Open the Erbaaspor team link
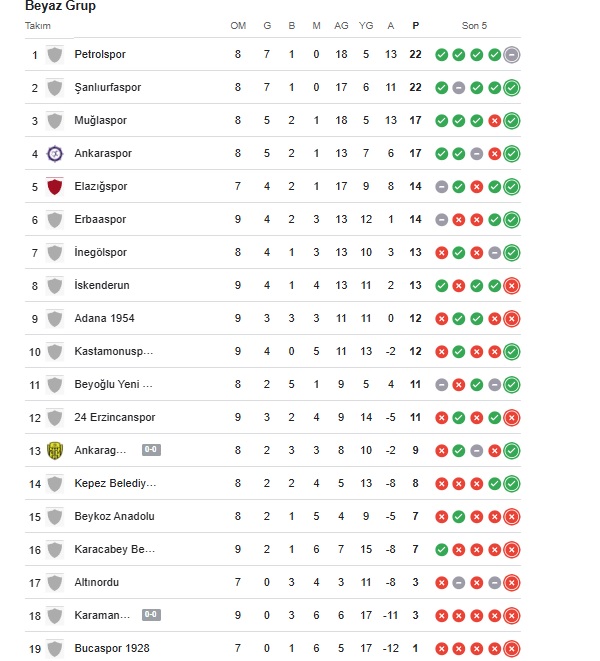This screenshot has height=661, width=600. pos(100,219)
